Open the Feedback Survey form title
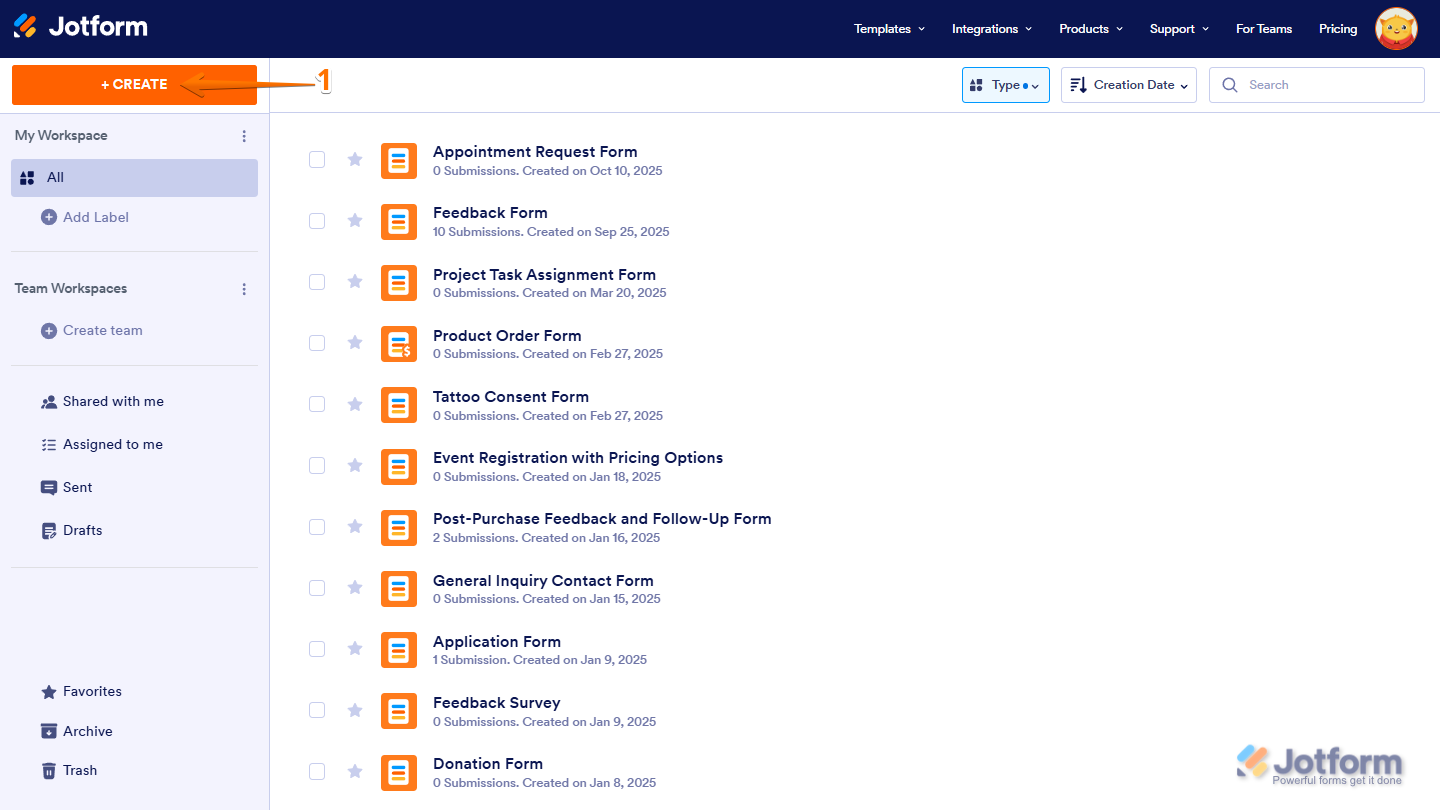1440x810 pixels. click(496, 703)
